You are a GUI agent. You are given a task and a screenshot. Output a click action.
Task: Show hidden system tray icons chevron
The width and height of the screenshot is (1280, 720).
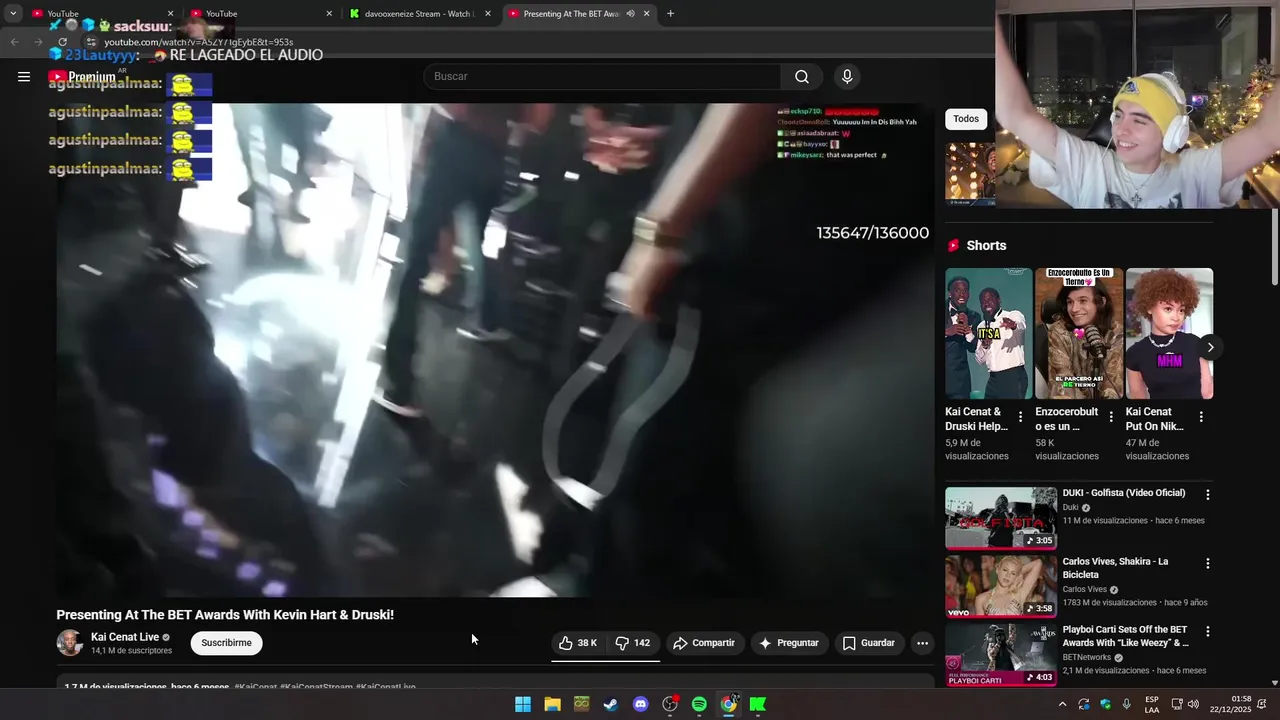pos(1062,705)
